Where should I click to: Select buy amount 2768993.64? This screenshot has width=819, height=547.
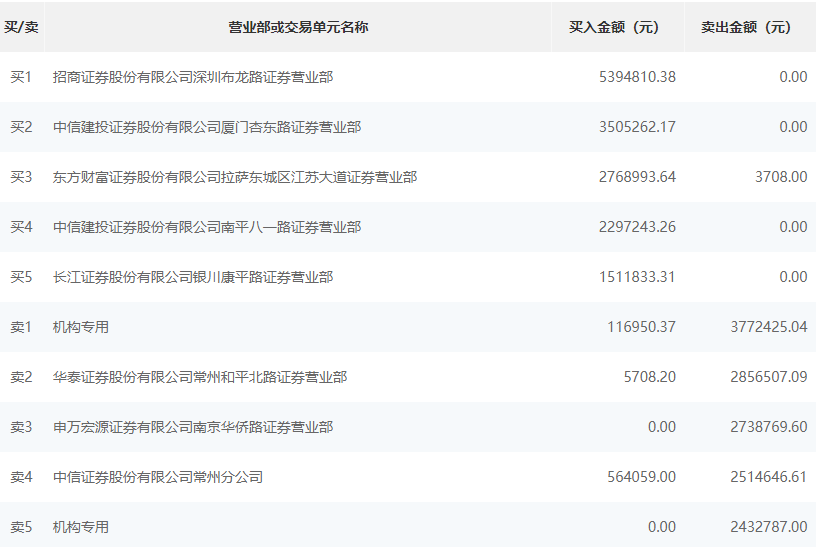pyautogui.click(x=637, y=177)
